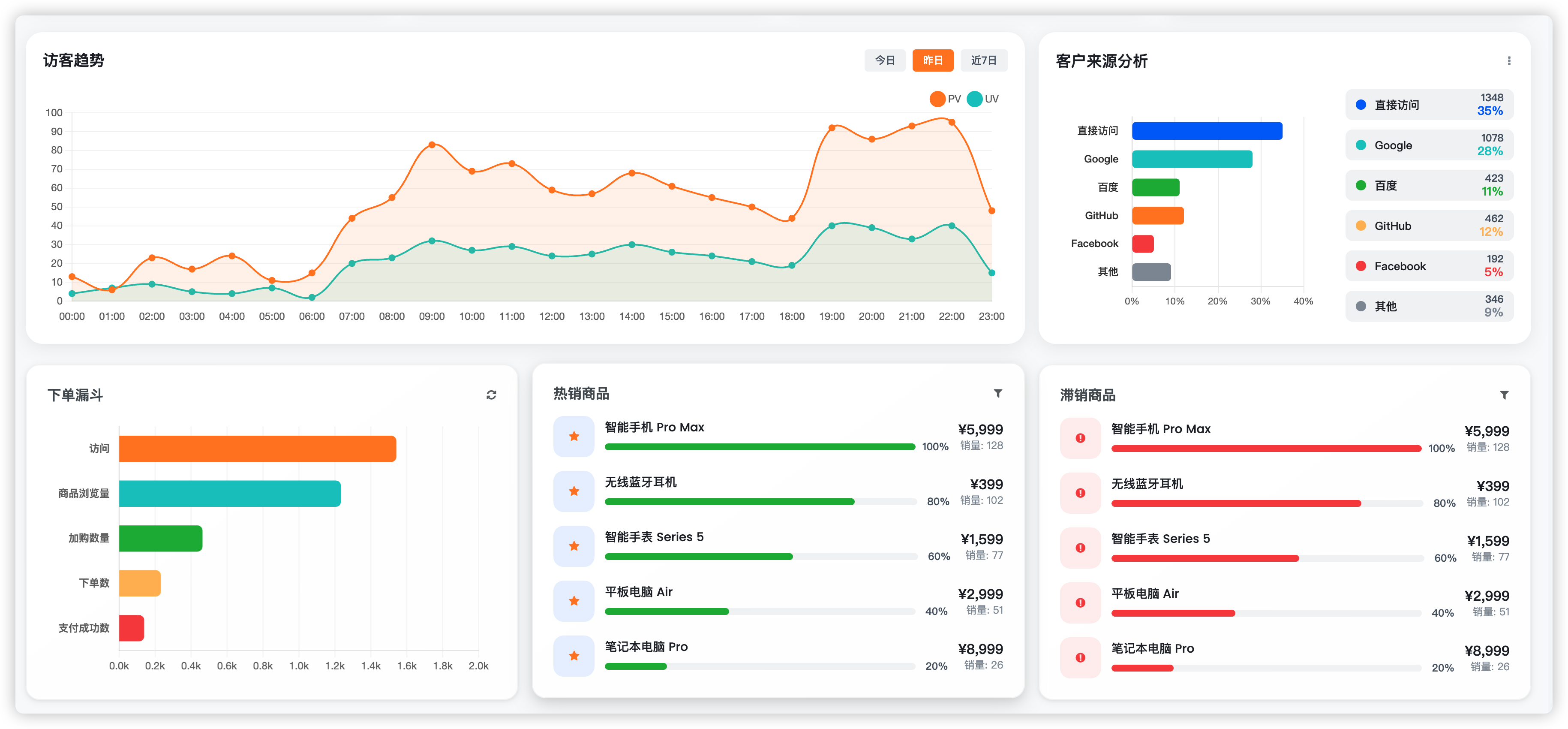1568x729 pixels.
Task: Click the orange 访问 funnel bar
Action: click(258, 449)
